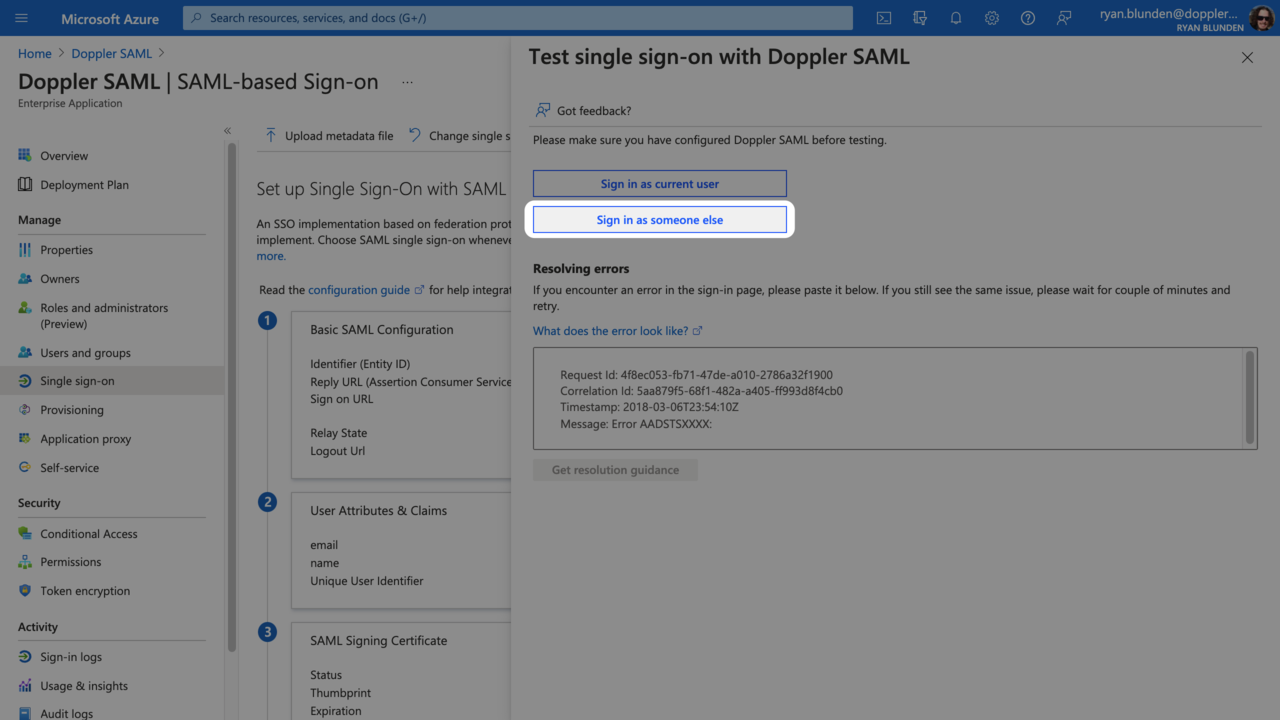
Task: Open Usage & insights in the sidebar
Action: [x=84, y=686]
